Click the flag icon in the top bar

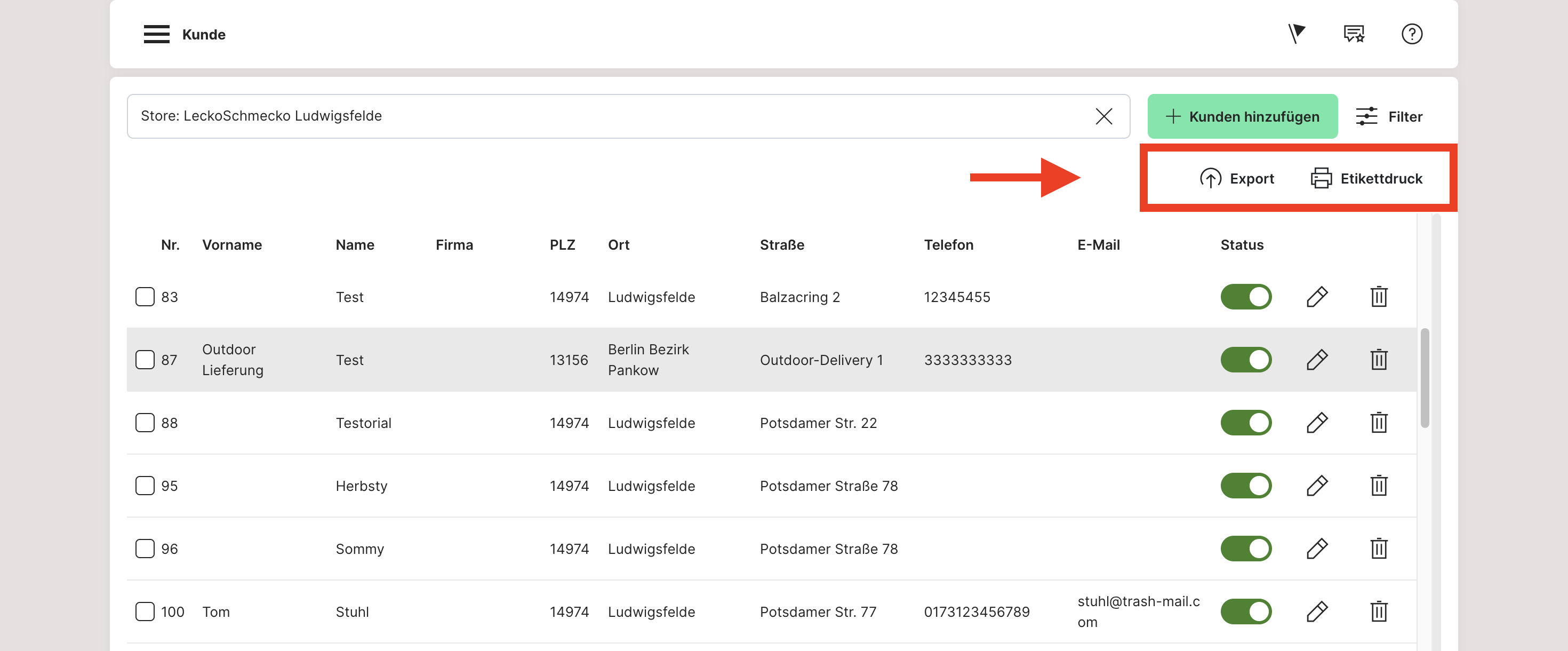tap(1296, 34)
